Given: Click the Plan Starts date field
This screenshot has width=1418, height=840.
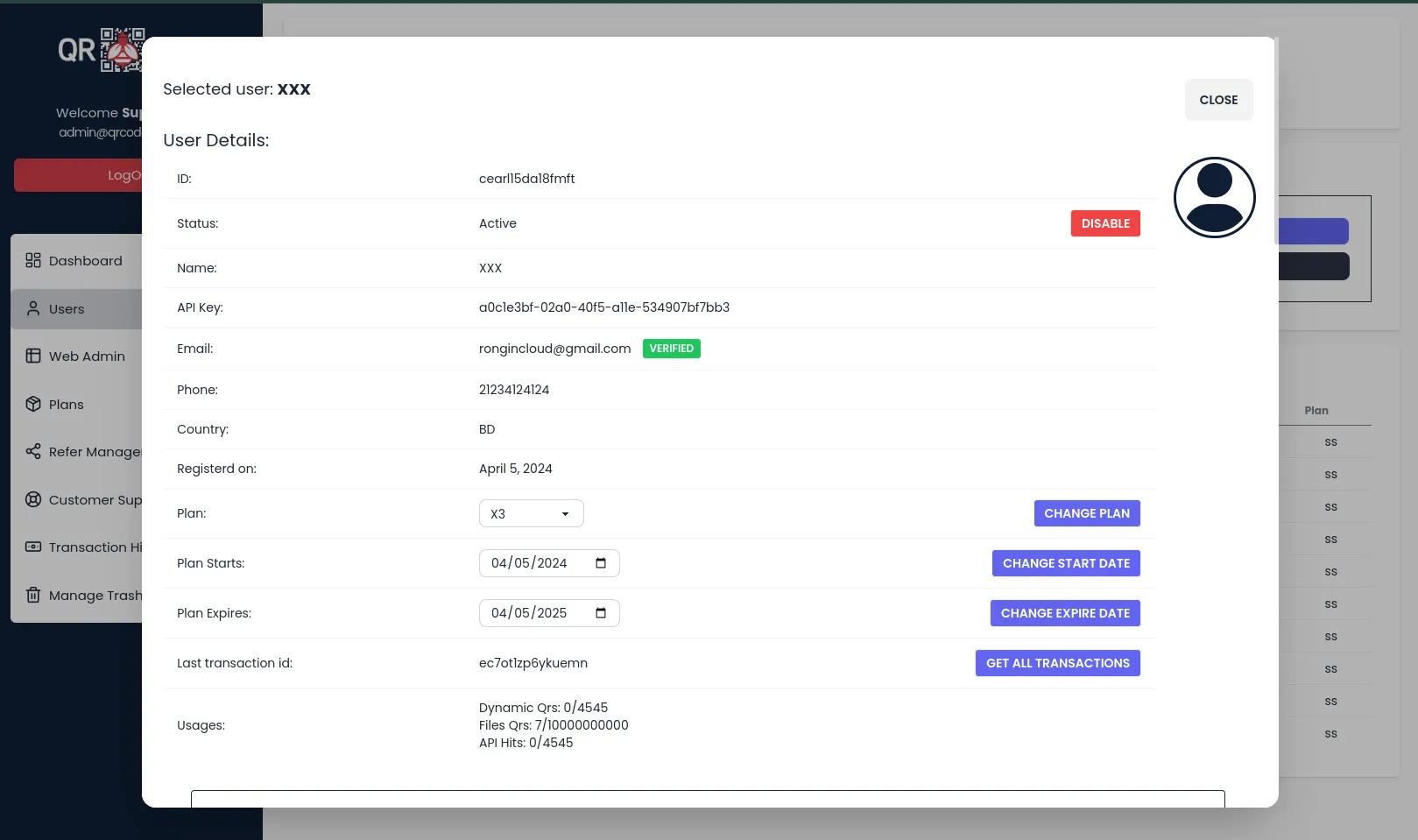Looking at the screenshot, I should 529,563.
